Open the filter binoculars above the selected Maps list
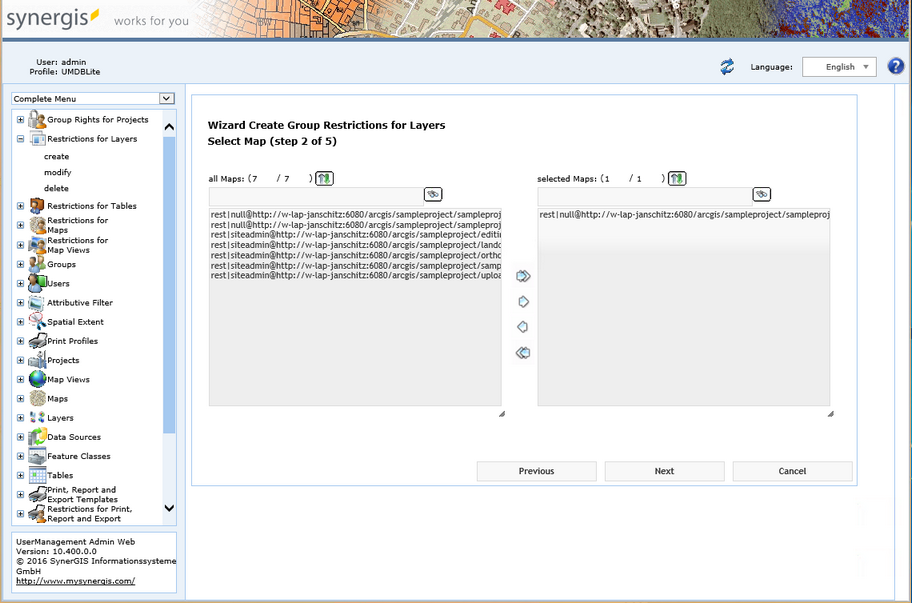 761,194
